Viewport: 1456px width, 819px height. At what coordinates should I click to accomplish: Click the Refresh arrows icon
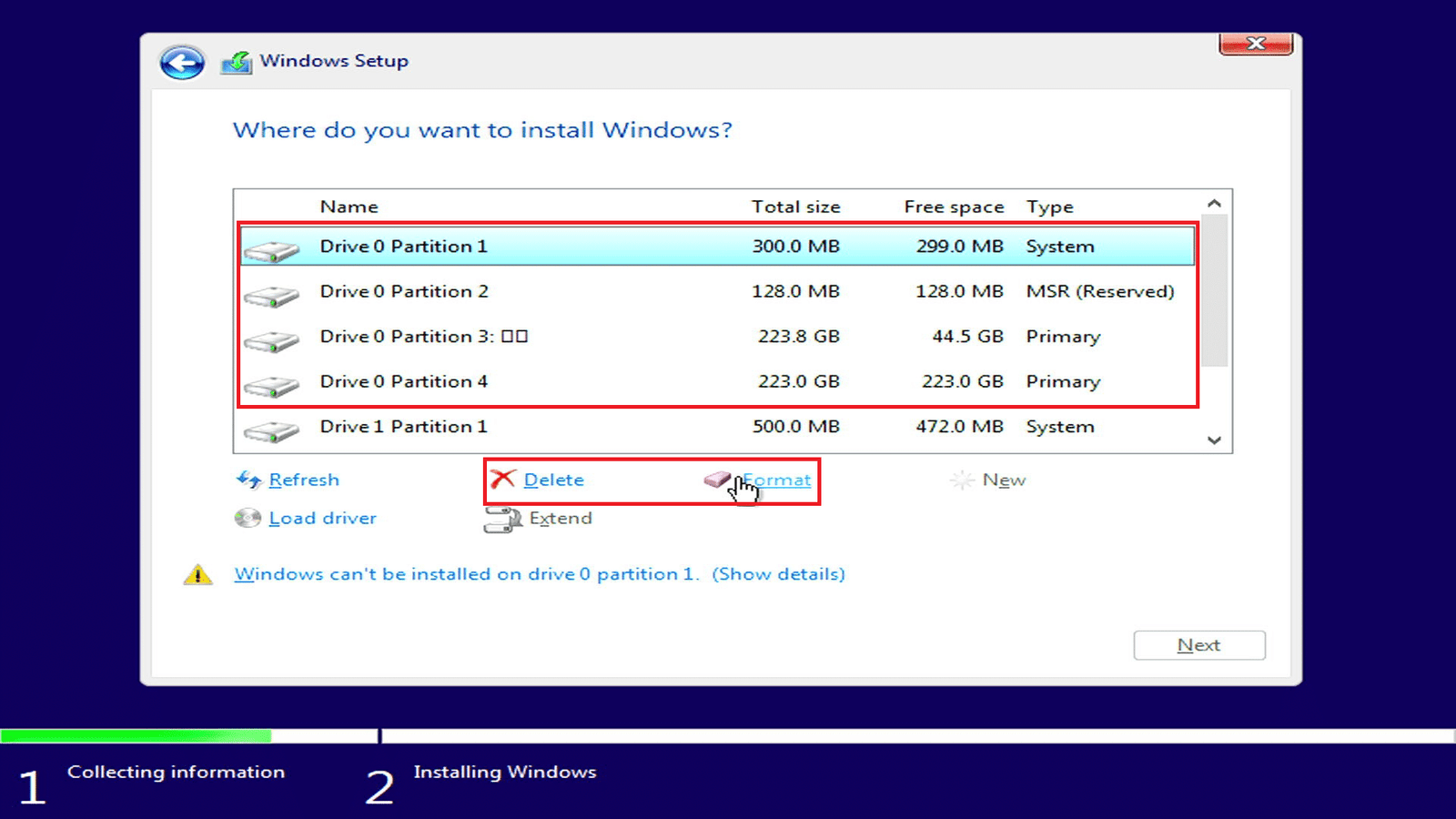tap(248, 480)
